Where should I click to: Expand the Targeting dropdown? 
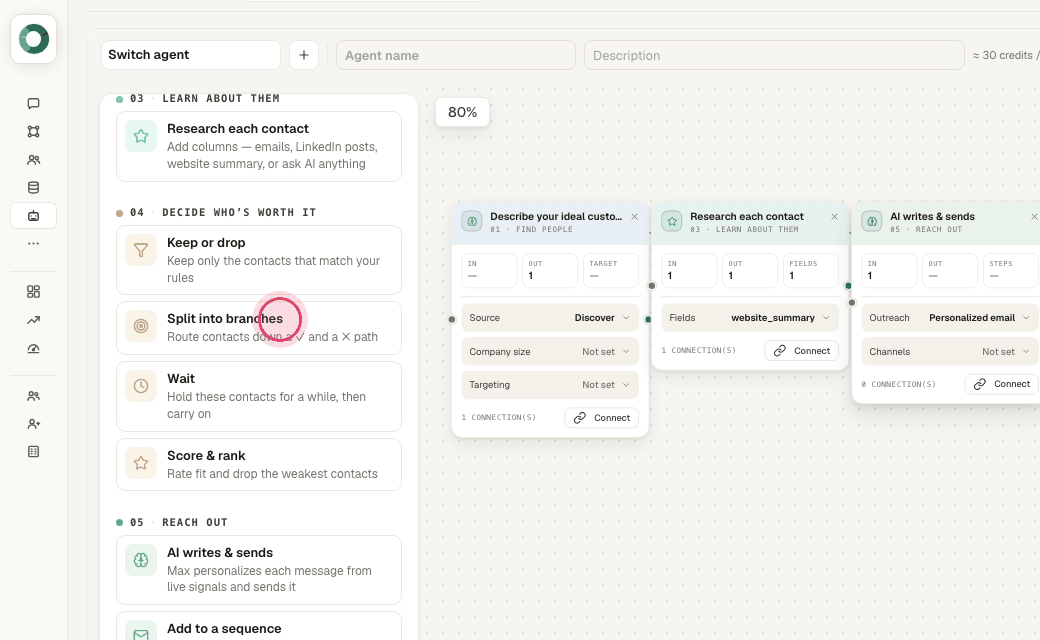pyautogui.click(x=550, y=385)
